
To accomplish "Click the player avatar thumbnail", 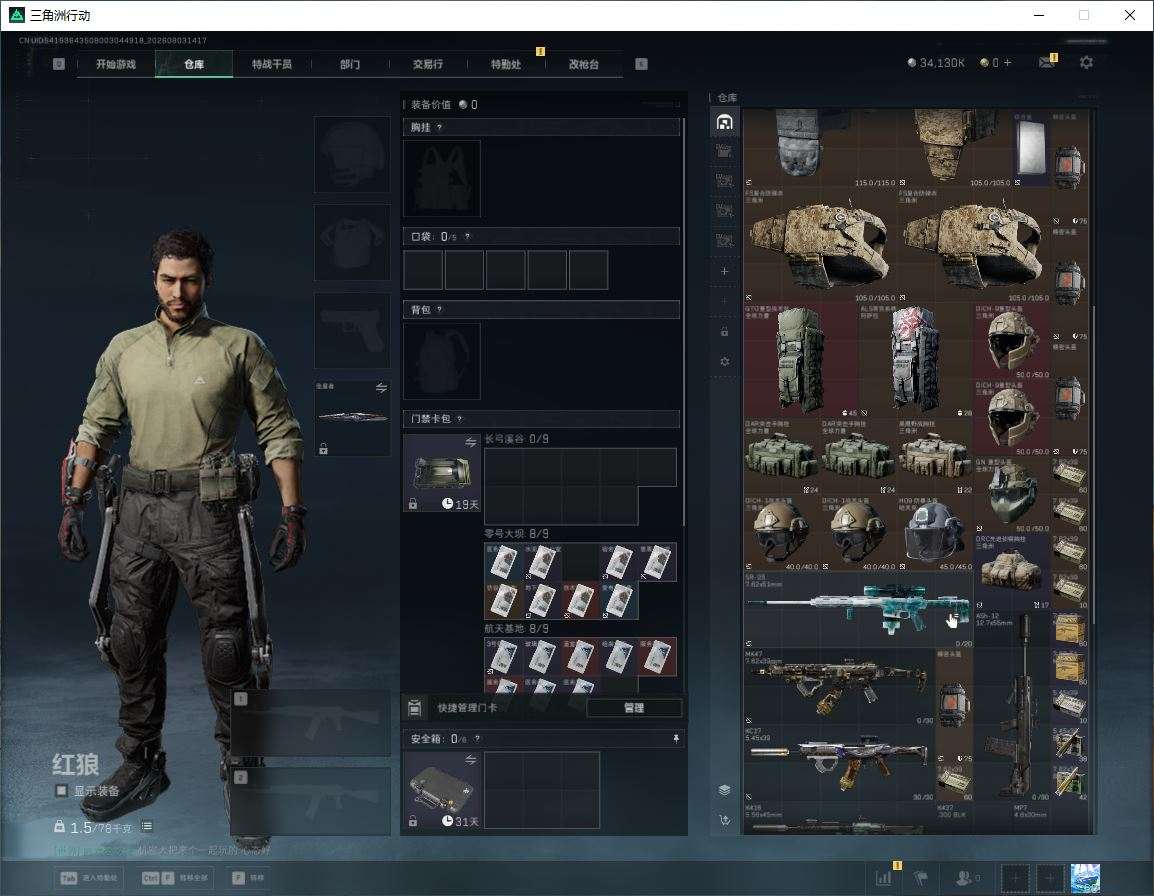I will (x=1086, y=878).
